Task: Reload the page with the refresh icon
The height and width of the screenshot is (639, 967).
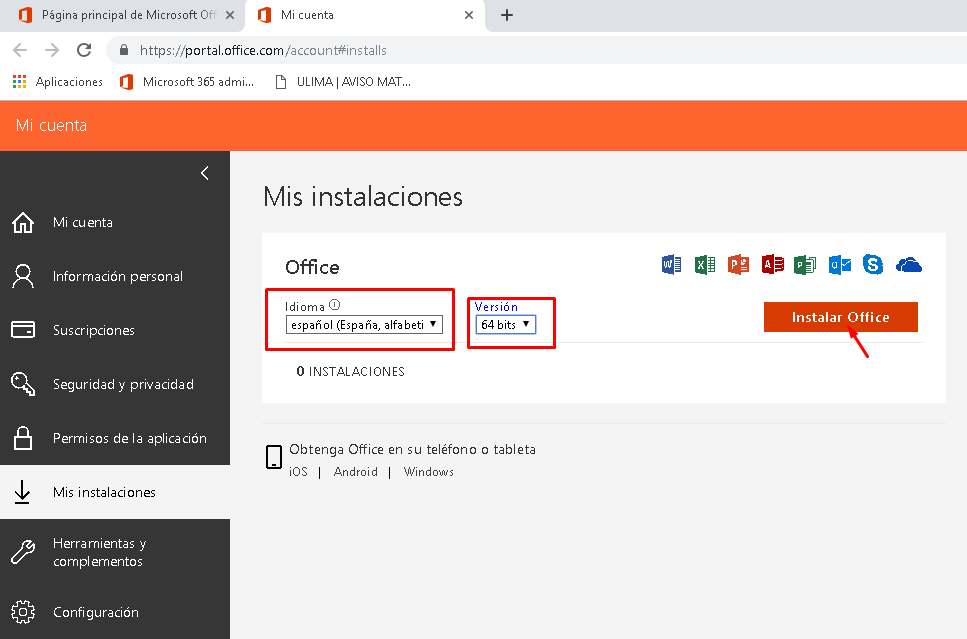Action: click(84, 50)
